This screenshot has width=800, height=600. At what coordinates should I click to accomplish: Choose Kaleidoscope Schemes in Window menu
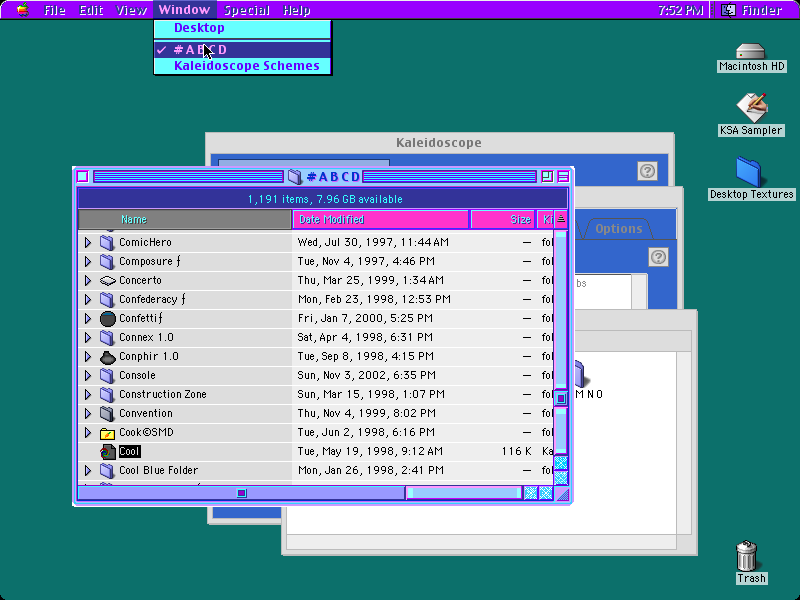click(x=242, y=66)
